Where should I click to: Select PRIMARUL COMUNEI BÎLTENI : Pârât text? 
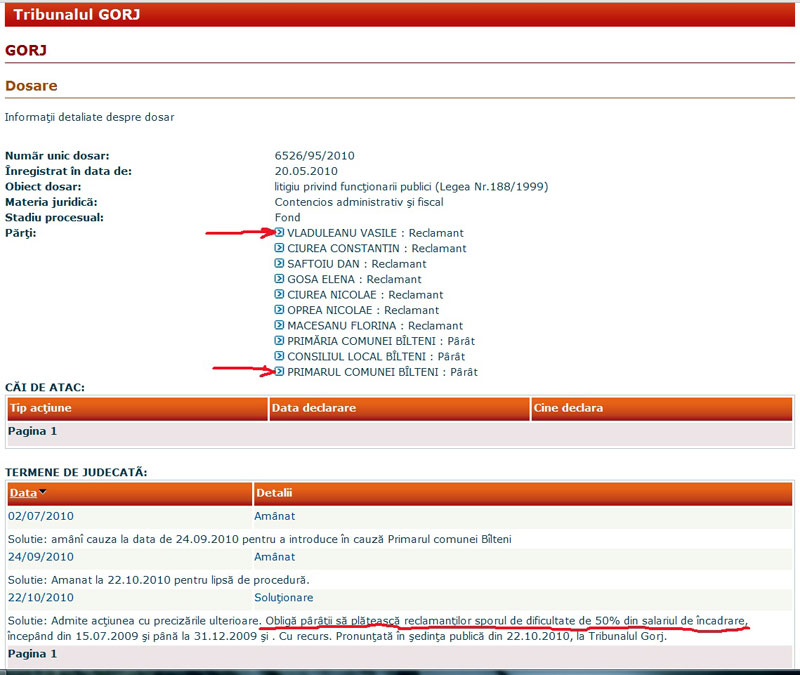[382, 372]
